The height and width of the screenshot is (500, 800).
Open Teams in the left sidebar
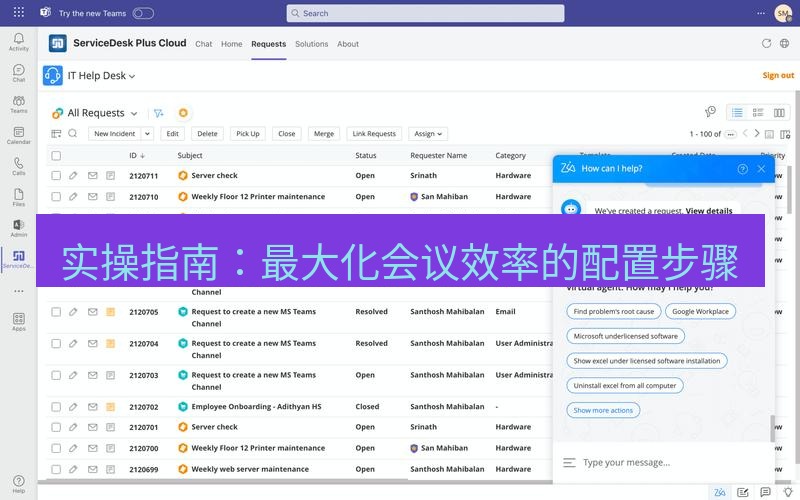(x=19, y=104)
